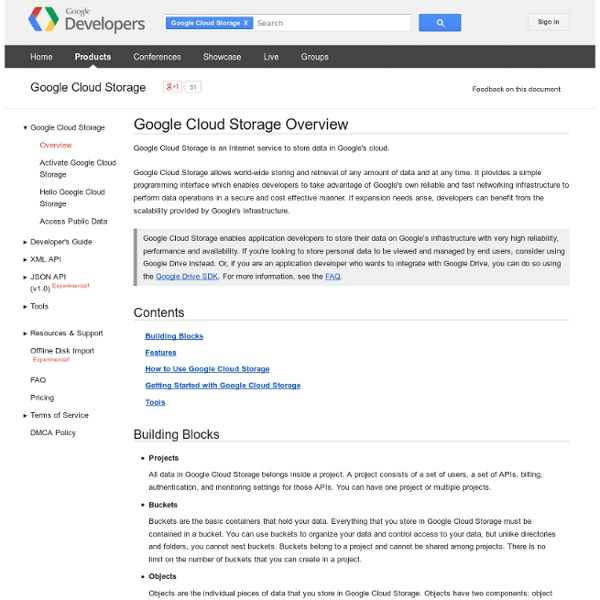Click the blue search magnifier button
600x600 pixels.
click(x=440, y=23)
